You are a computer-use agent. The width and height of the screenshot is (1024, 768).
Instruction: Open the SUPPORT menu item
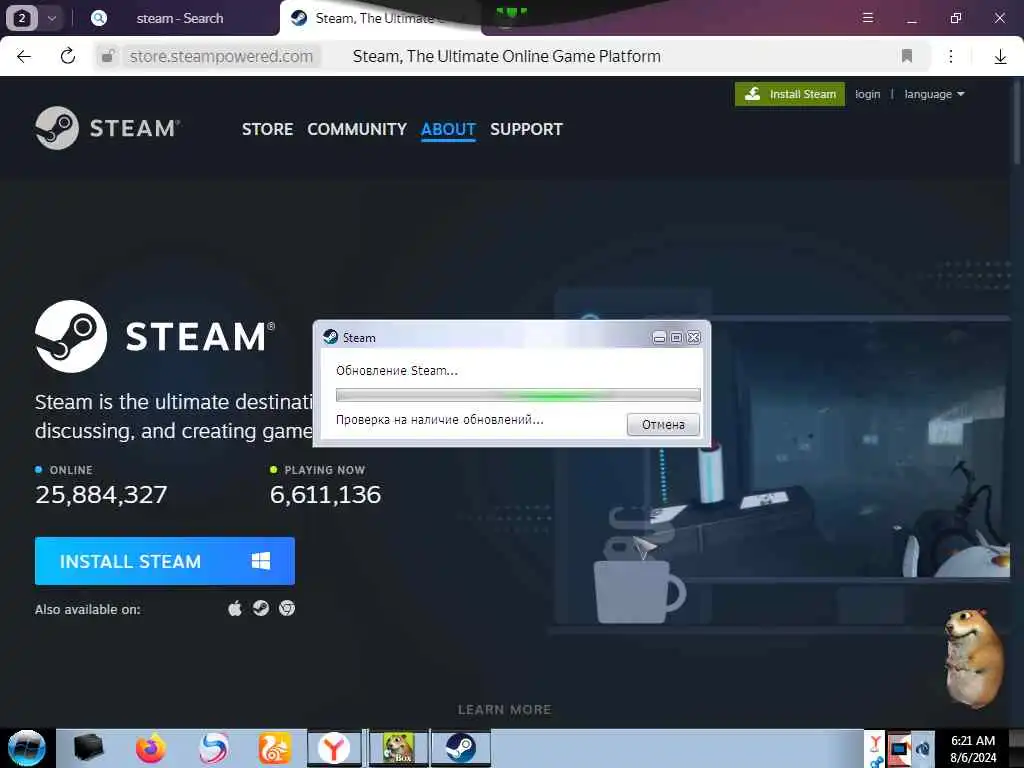coord(526,129)
